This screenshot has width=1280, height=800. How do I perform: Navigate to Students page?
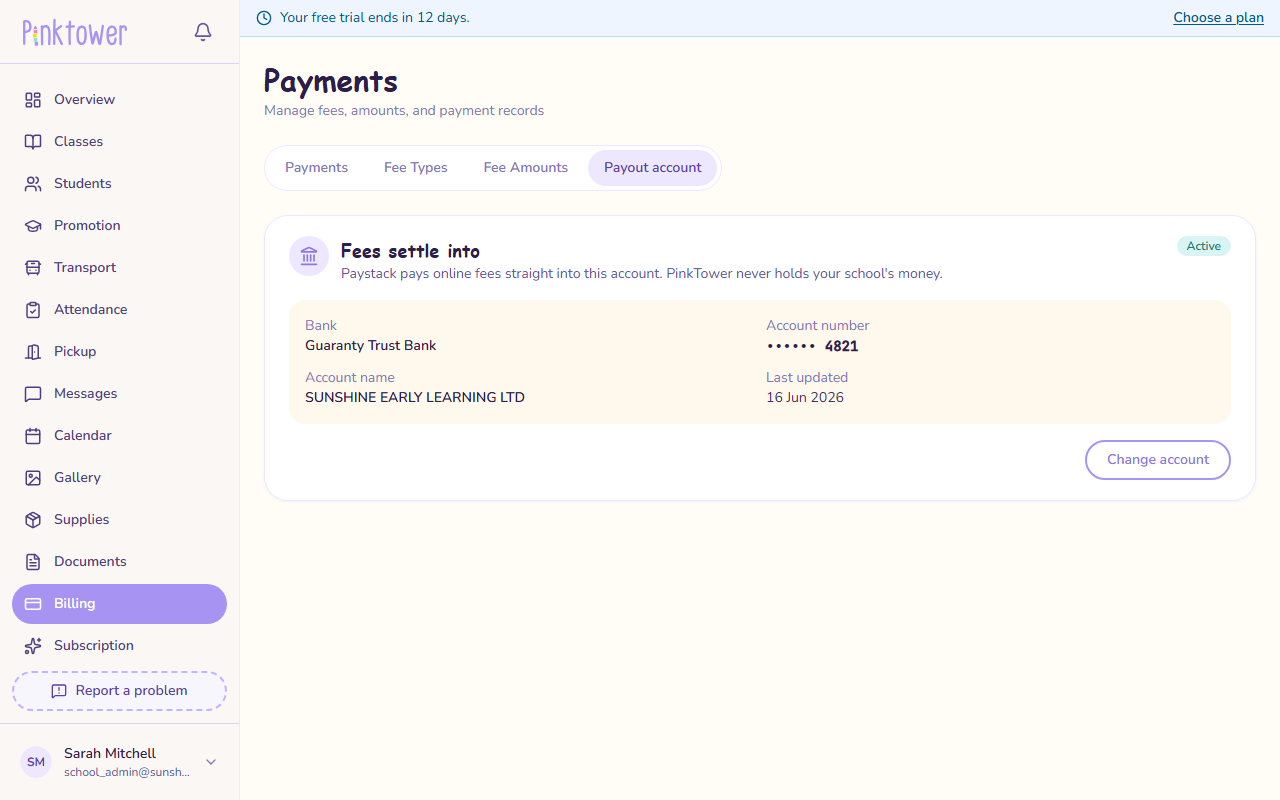coord(120,184)
